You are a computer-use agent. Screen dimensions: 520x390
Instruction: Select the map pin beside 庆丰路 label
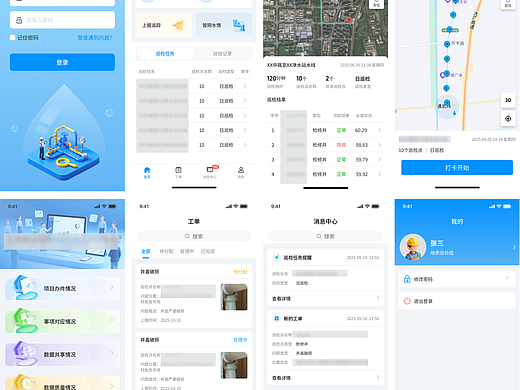(447, 44)
